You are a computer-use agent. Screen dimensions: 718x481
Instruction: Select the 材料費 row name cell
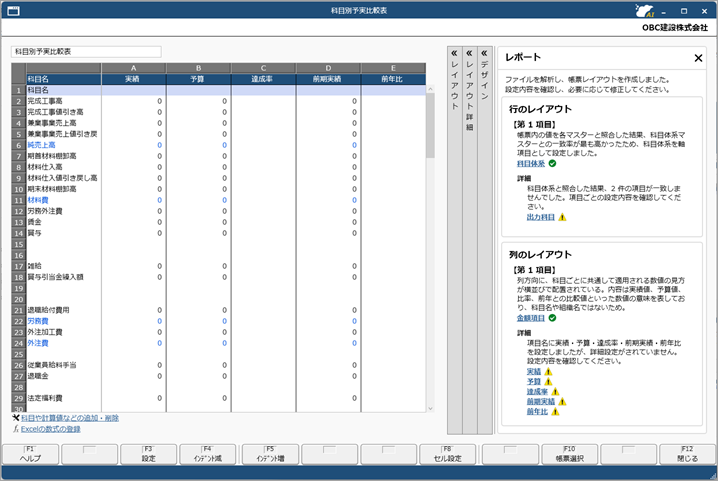tap(64, 200)
